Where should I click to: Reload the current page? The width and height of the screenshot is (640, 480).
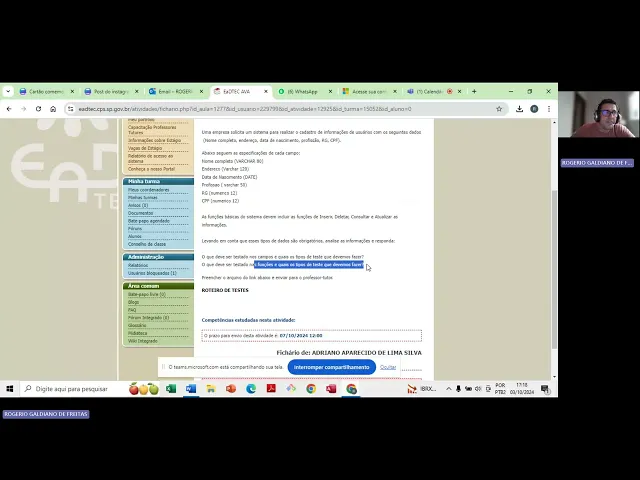38,109
